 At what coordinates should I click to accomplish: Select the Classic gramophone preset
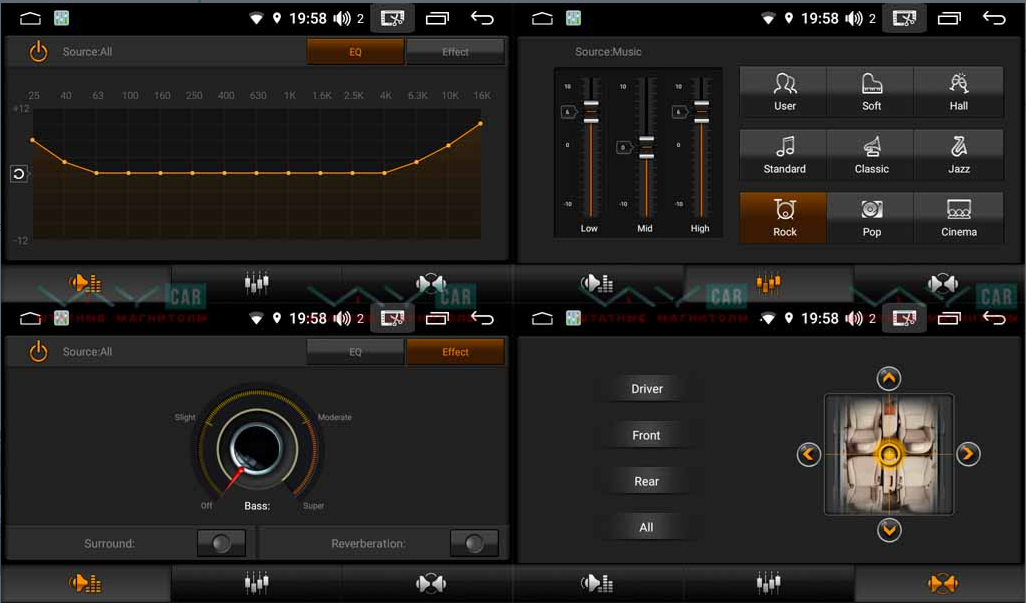click(x=871, y=154)
